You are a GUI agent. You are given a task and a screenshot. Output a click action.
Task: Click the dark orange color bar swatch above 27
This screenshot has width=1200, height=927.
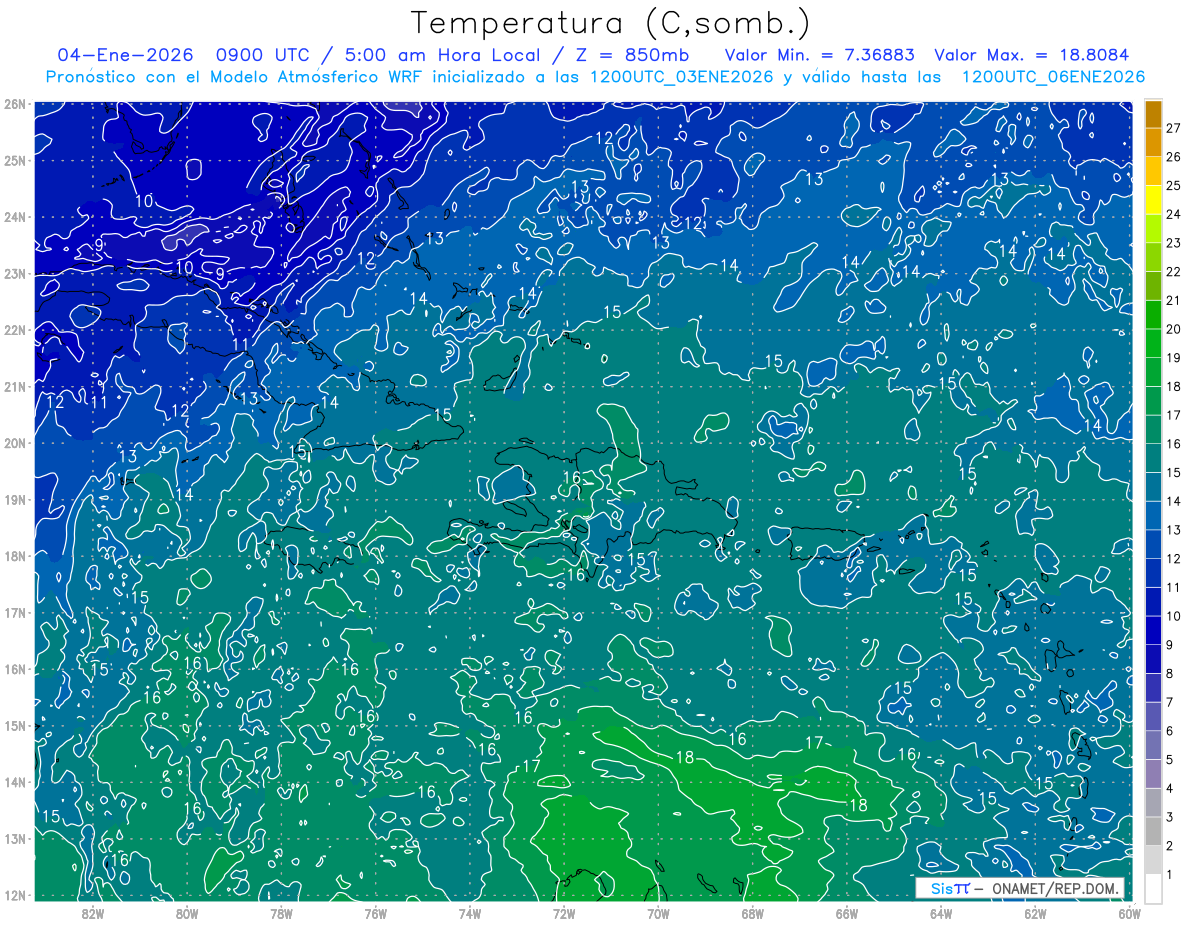coord(1153,113)
